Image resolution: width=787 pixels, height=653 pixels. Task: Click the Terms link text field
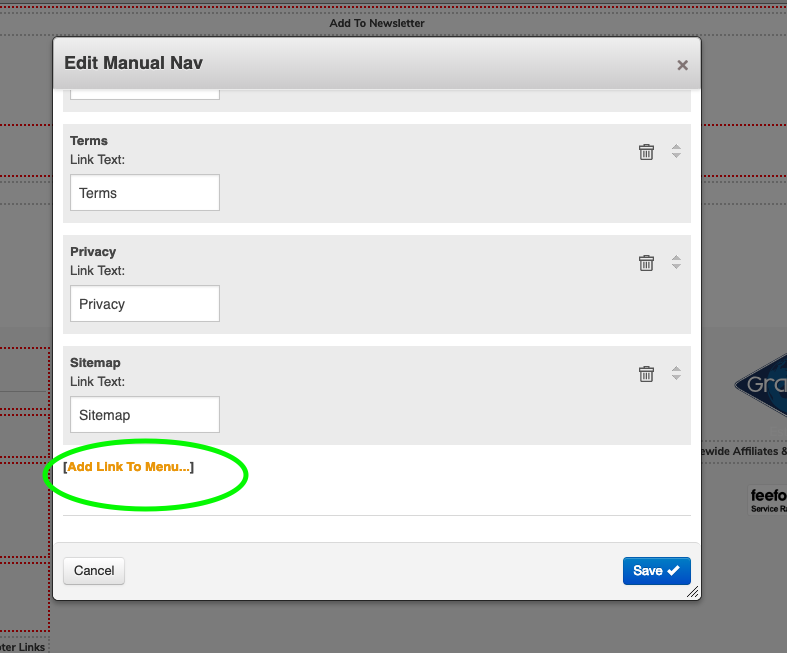tap(145, 193)
